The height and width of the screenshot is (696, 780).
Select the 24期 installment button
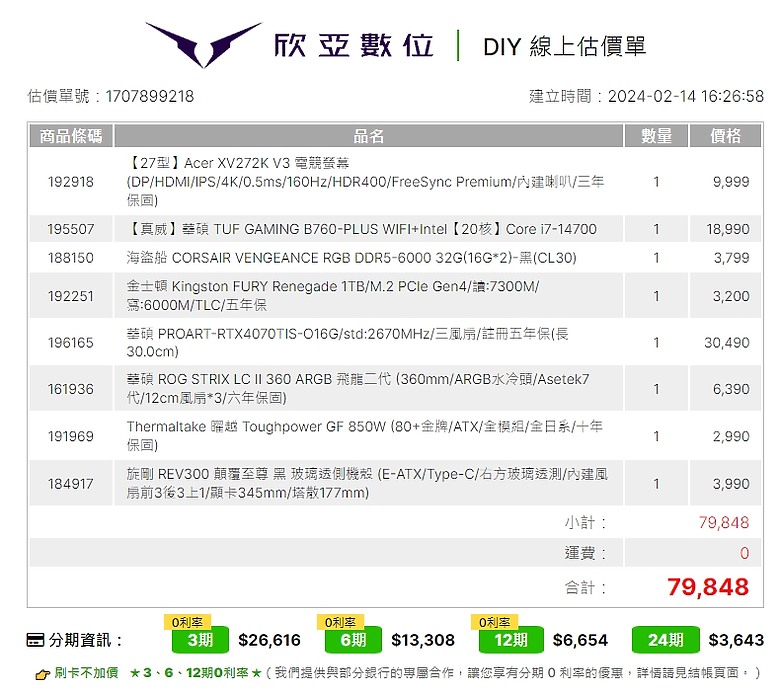pos(666,640)
